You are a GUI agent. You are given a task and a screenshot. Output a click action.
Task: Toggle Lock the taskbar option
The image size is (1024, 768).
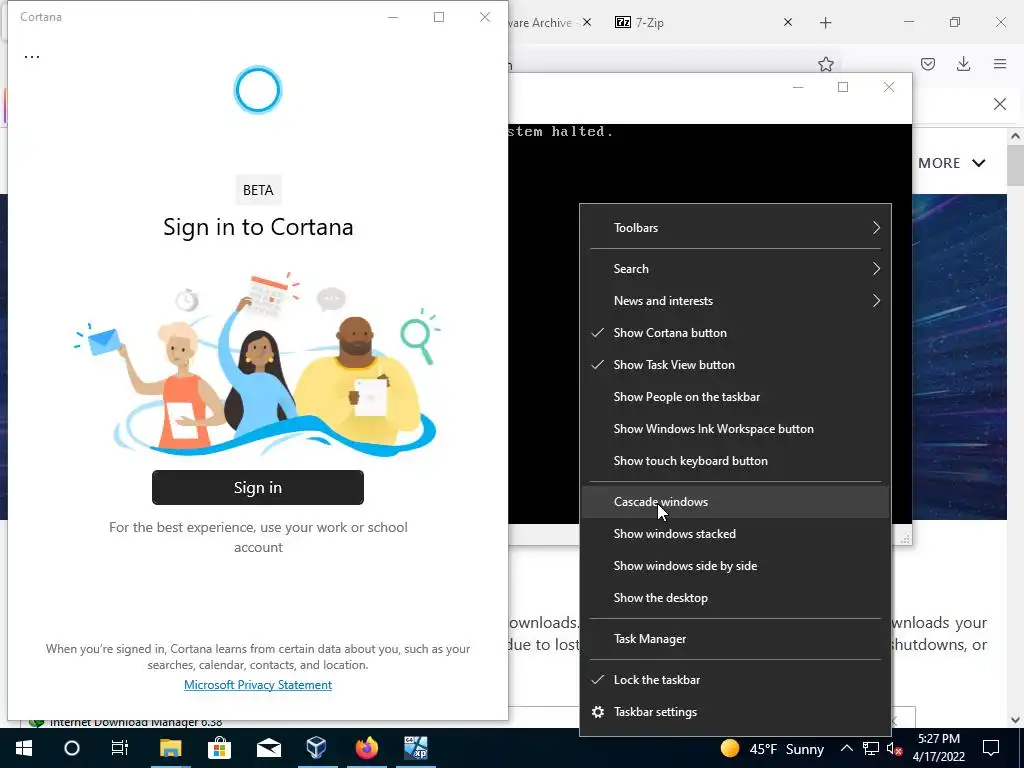click(x=735, y=680)
